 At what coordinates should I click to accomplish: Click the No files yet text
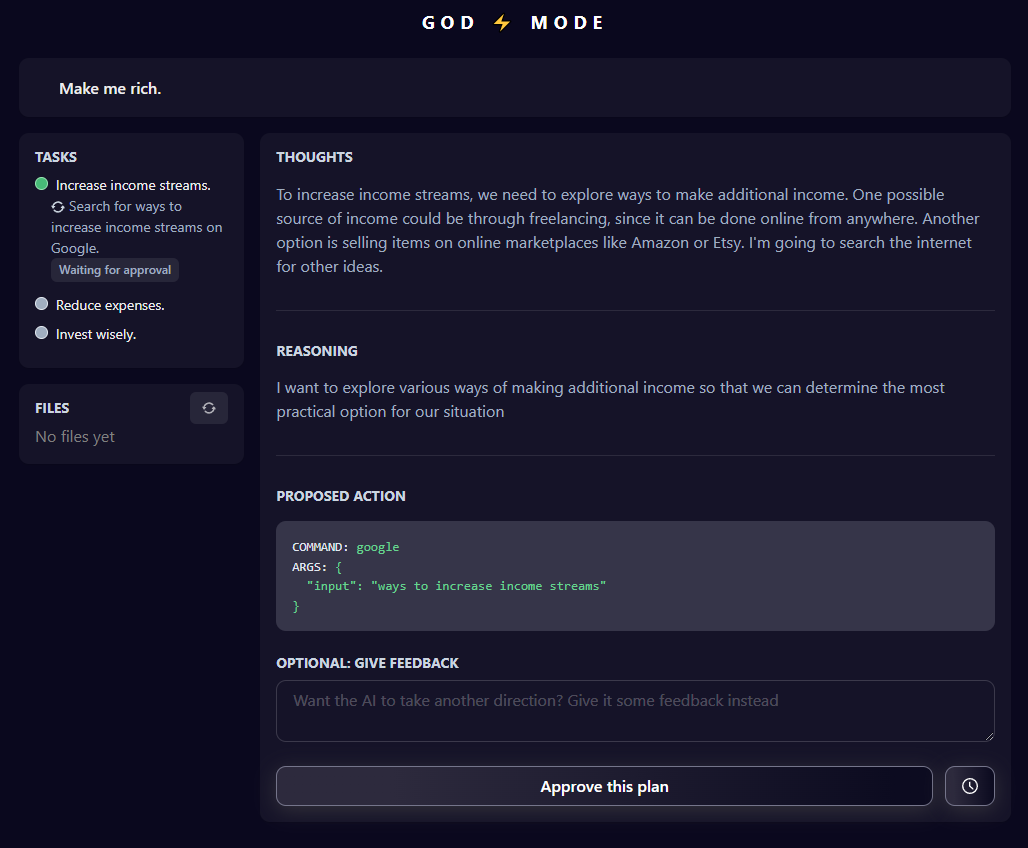pyautogui.click(x=75, y=437)
